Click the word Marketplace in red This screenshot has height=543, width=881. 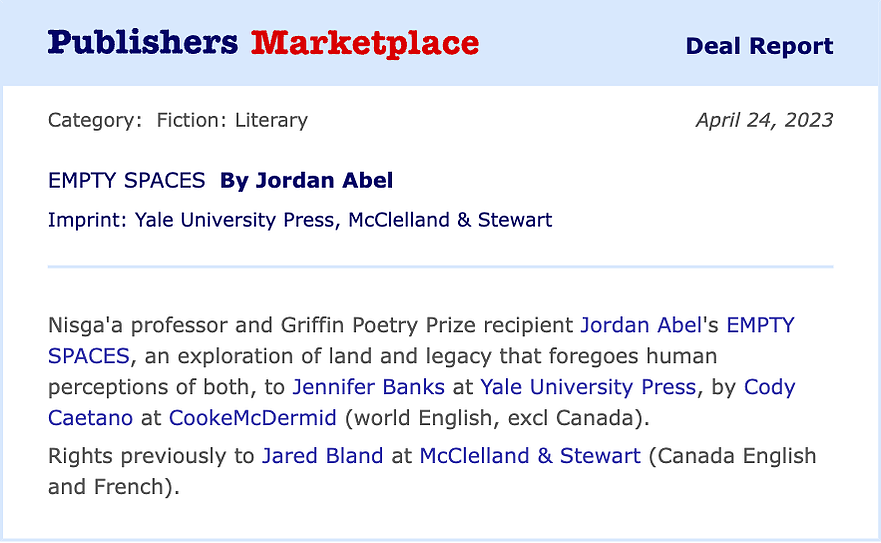365,43
